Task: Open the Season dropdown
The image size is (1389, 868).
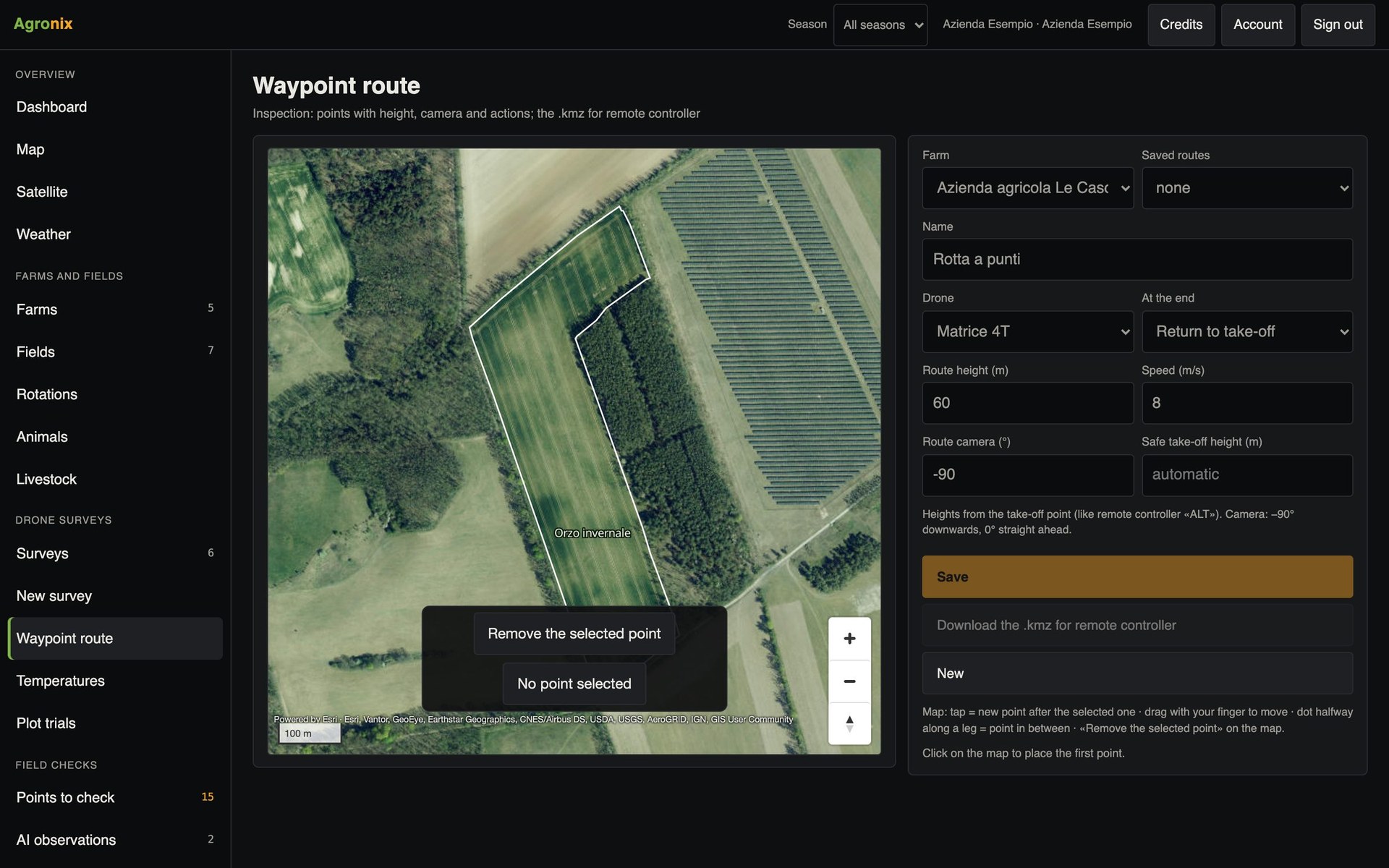Action: 880,25
